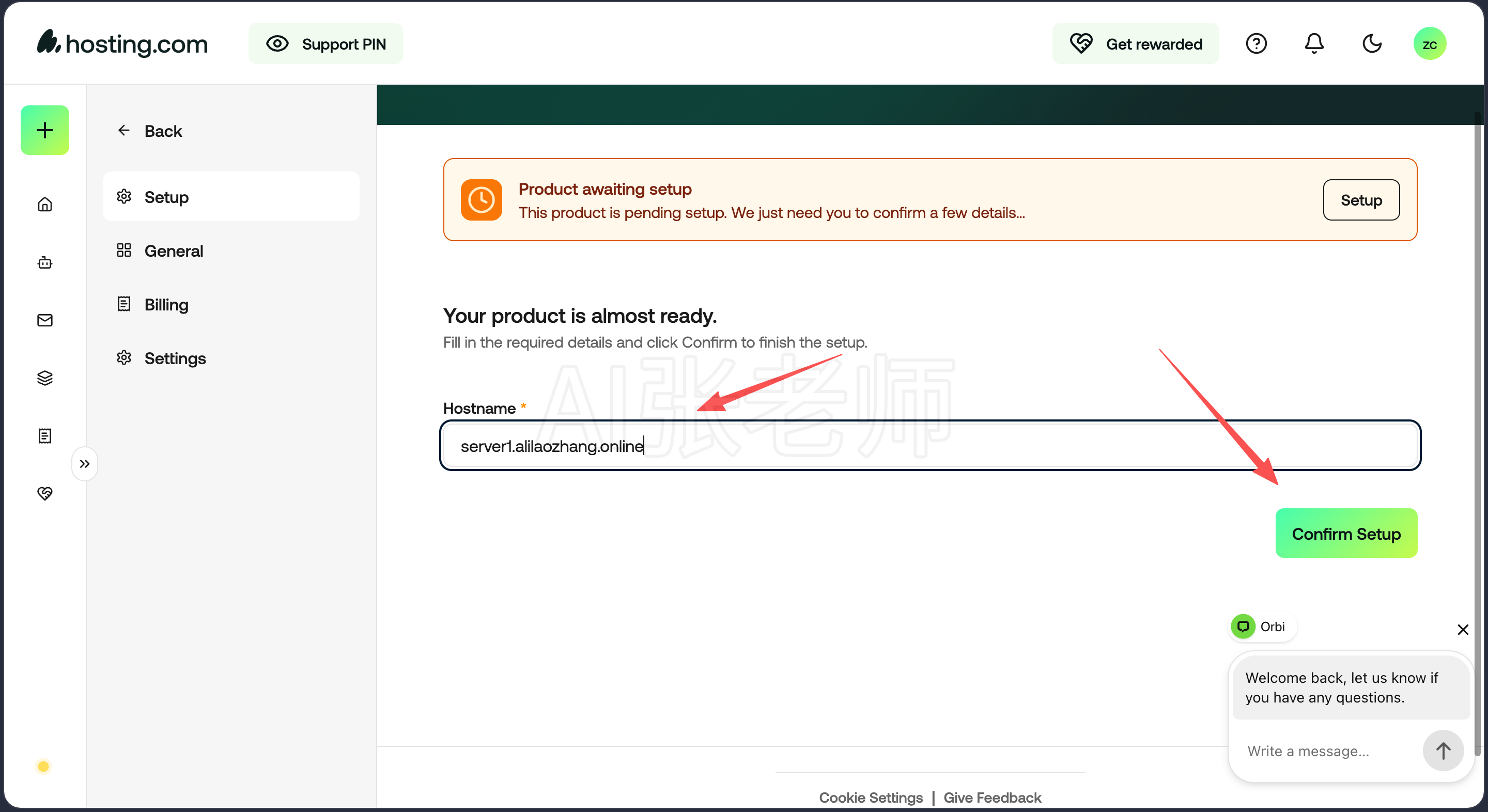Screen dimensions: 1488x812
Task: Go Back using the arrow link
Action: (150, 131)
